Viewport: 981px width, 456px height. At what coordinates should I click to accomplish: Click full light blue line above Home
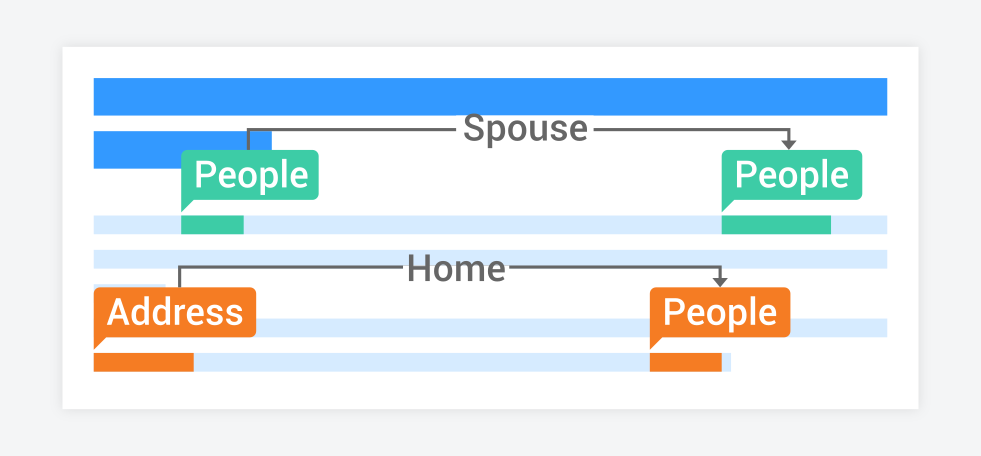click(x=490, y=259)
